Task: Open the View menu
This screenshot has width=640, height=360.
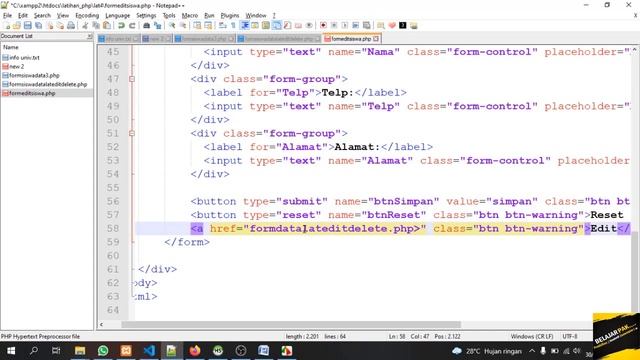Action: coord(62,16)
